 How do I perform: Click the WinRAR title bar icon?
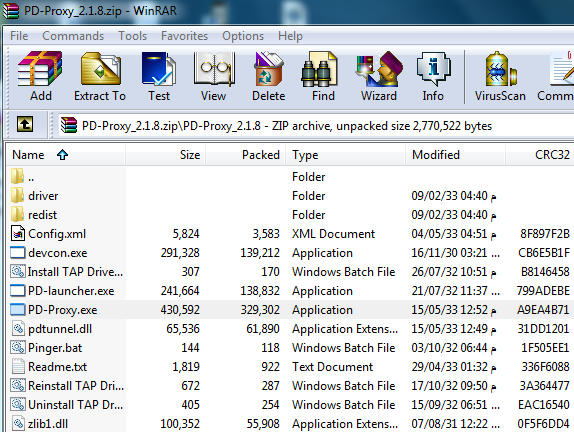tap(10, 10)
